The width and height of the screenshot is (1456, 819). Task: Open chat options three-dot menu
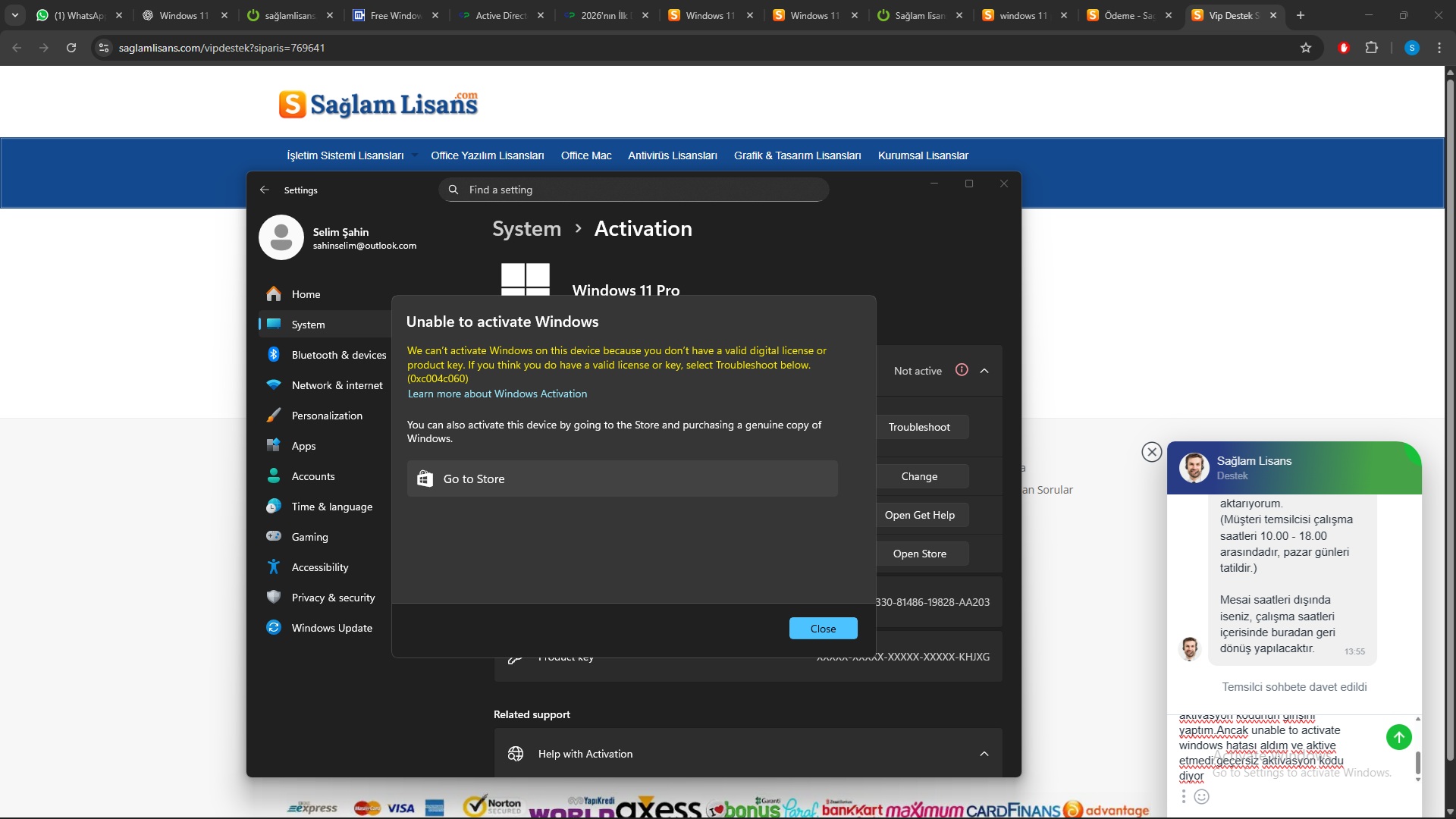click(x=1183, y=796)
